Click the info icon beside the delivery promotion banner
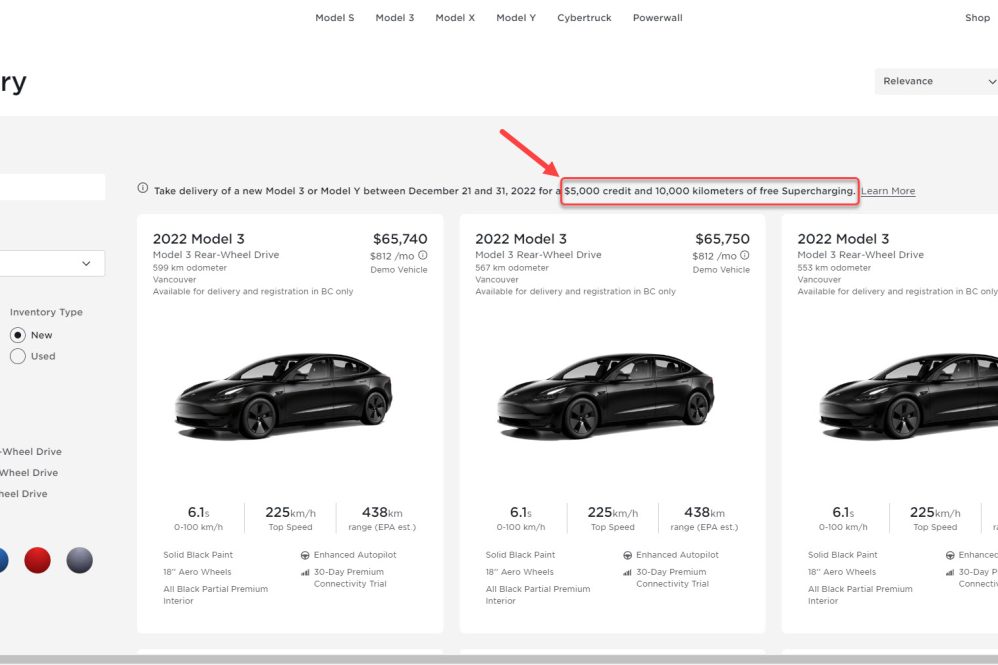 (x=143, y=189)
